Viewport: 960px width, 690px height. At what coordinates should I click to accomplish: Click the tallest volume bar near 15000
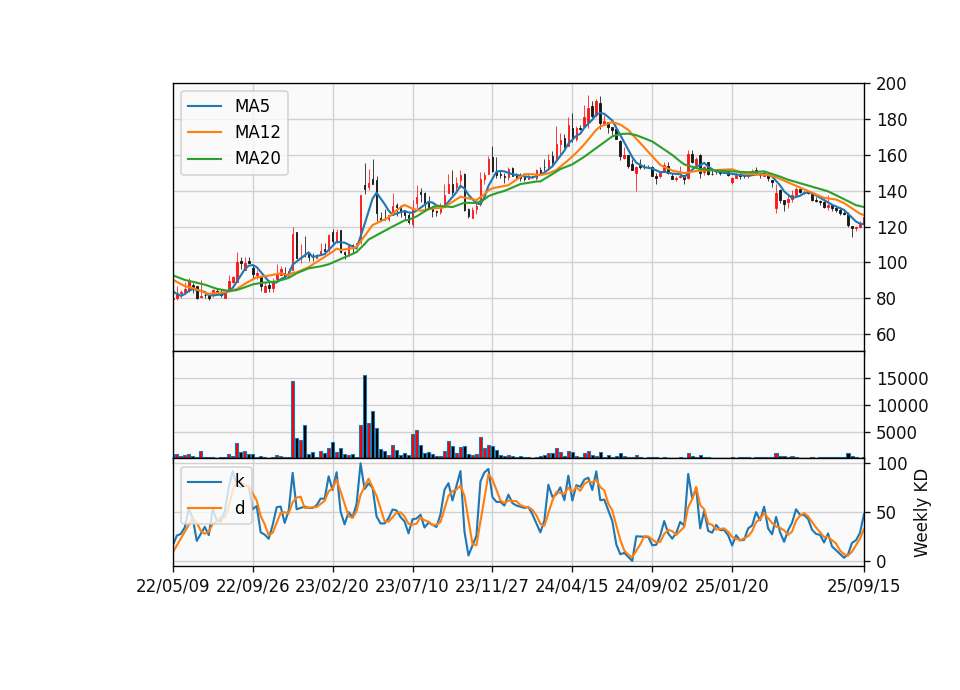pos(365,416)
